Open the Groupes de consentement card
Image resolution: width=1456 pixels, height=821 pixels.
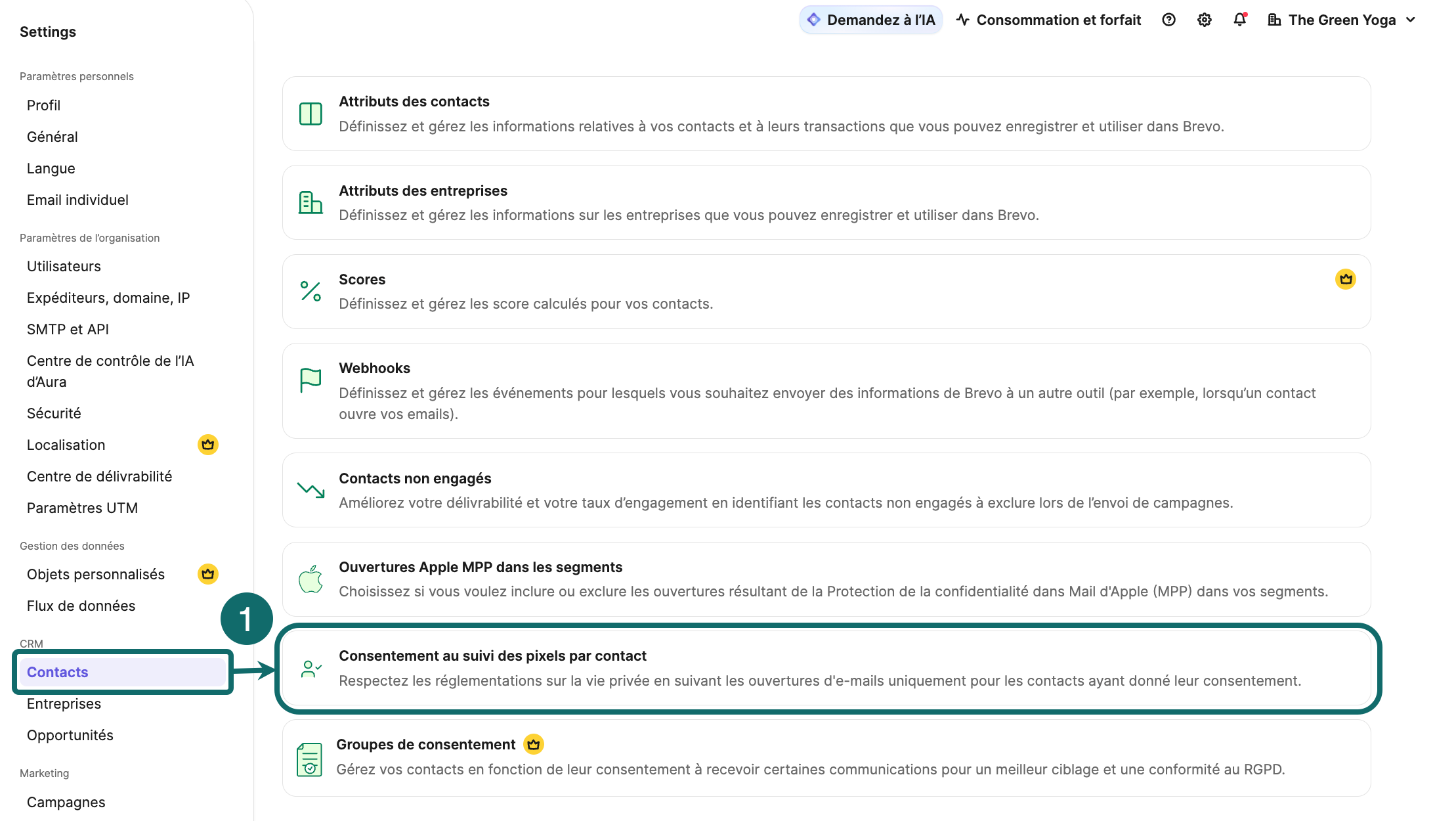click(x=826, y=758)
